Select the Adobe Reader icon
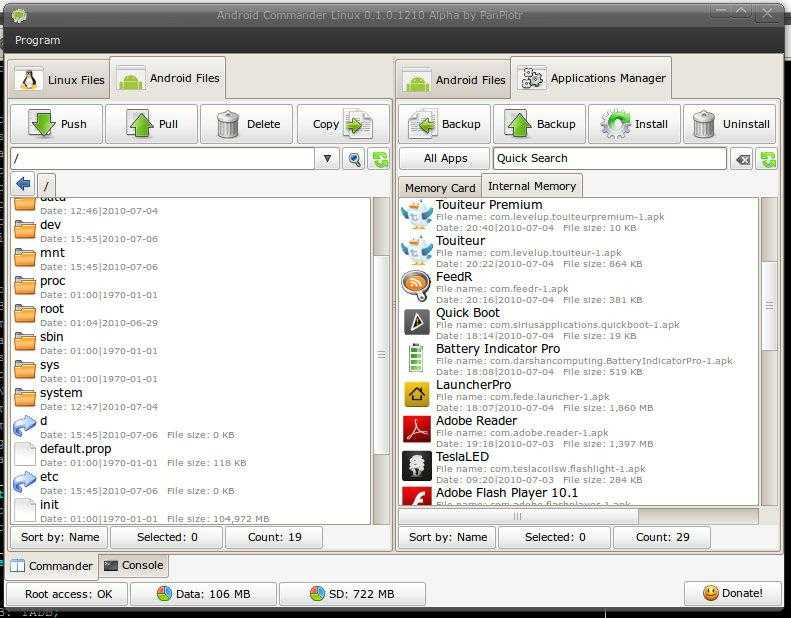 417,429
